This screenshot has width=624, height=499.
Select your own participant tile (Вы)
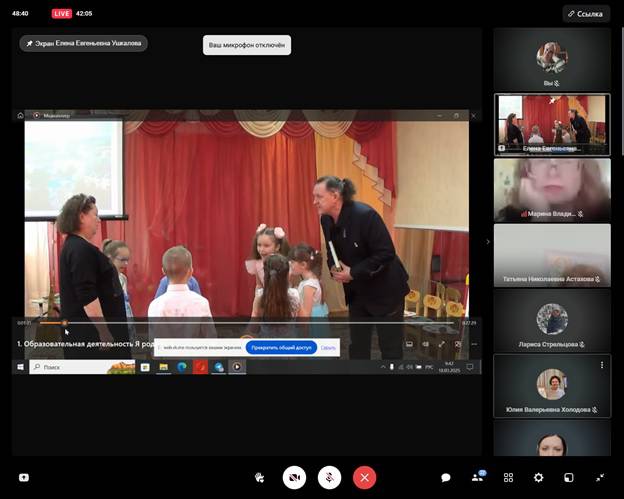pyautogui.click(x=552, y=59)
